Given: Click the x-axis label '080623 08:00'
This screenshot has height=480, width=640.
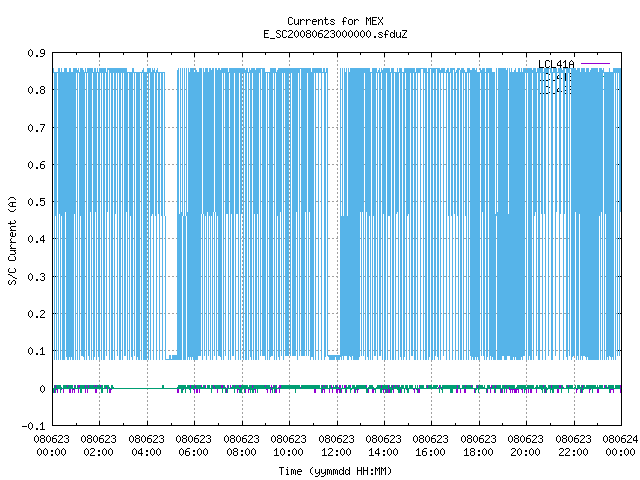Looking at the screenshot, I should 241,446.
